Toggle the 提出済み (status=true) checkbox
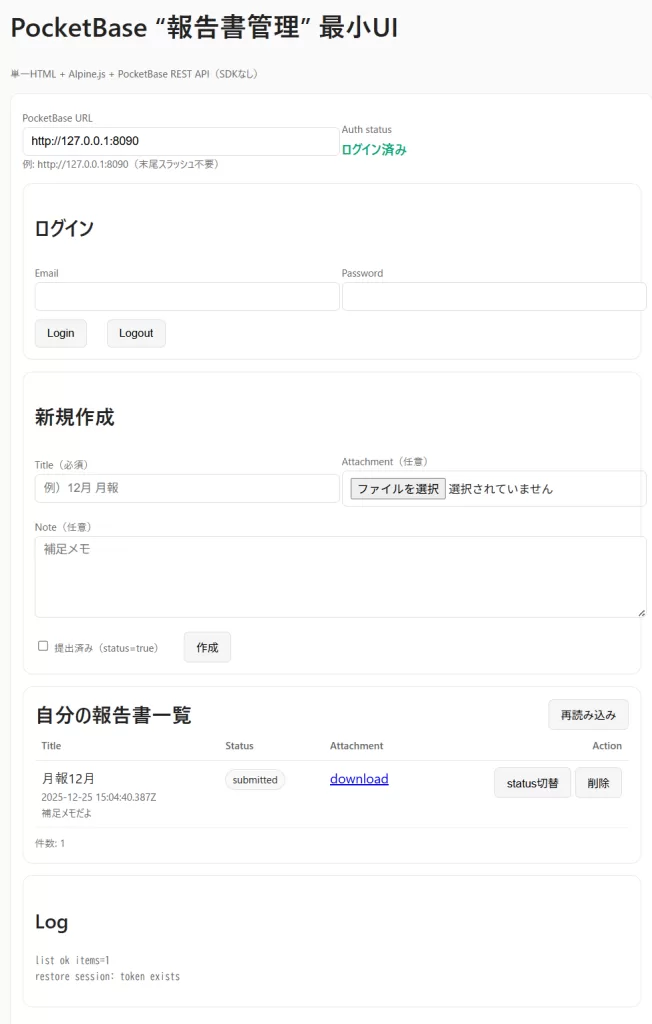 click(43, 646)
